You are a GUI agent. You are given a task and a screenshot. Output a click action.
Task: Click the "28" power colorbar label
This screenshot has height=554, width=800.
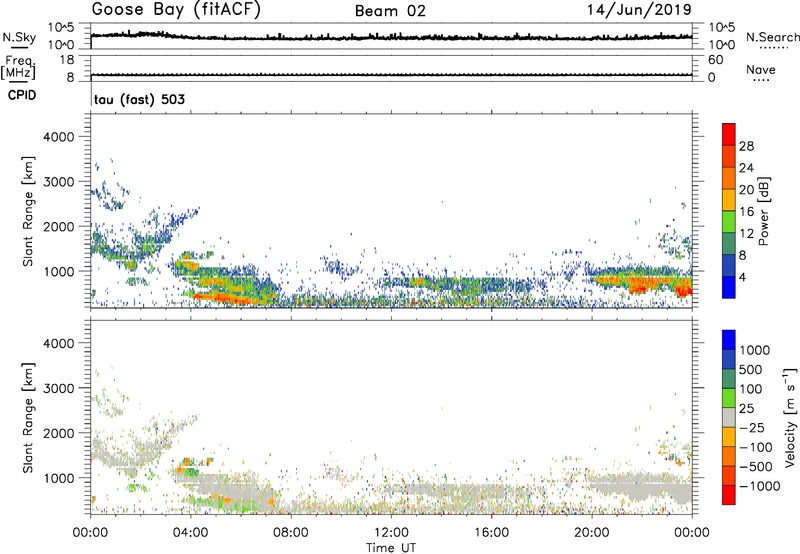pos(746,146)
